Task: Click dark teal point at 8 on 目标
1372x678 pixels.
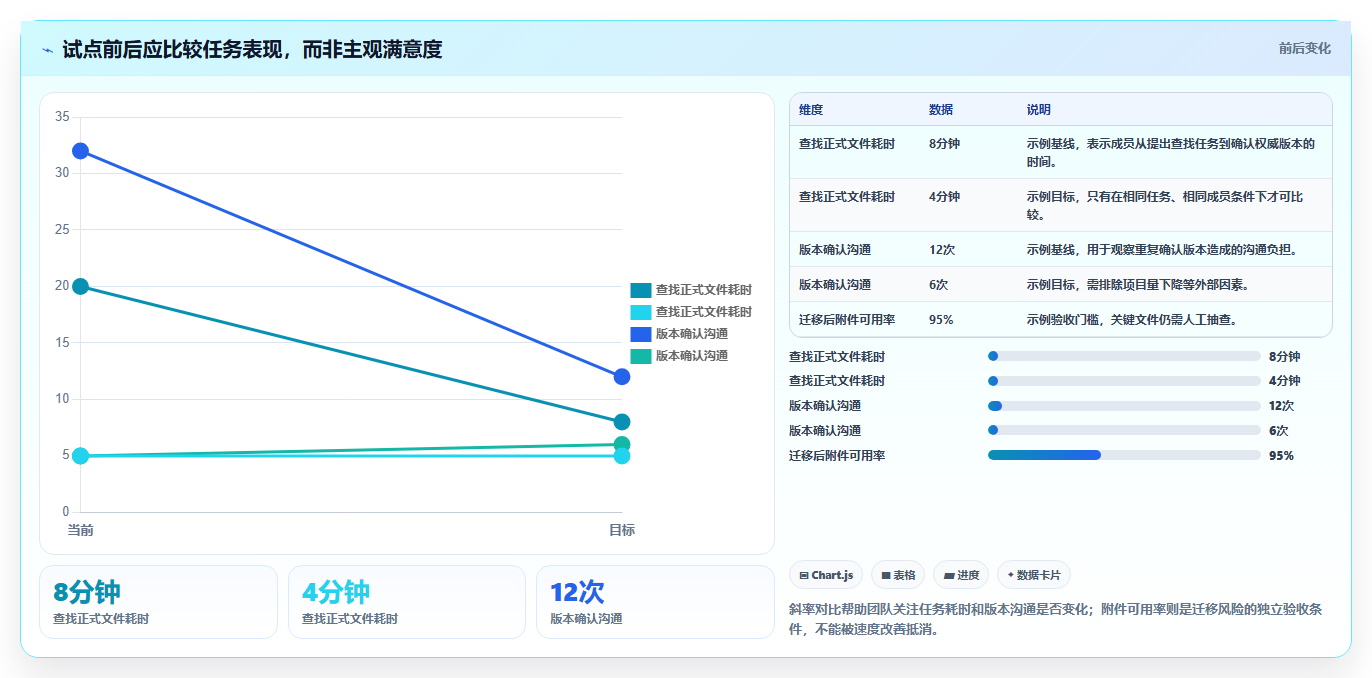Action: (622, 422)
